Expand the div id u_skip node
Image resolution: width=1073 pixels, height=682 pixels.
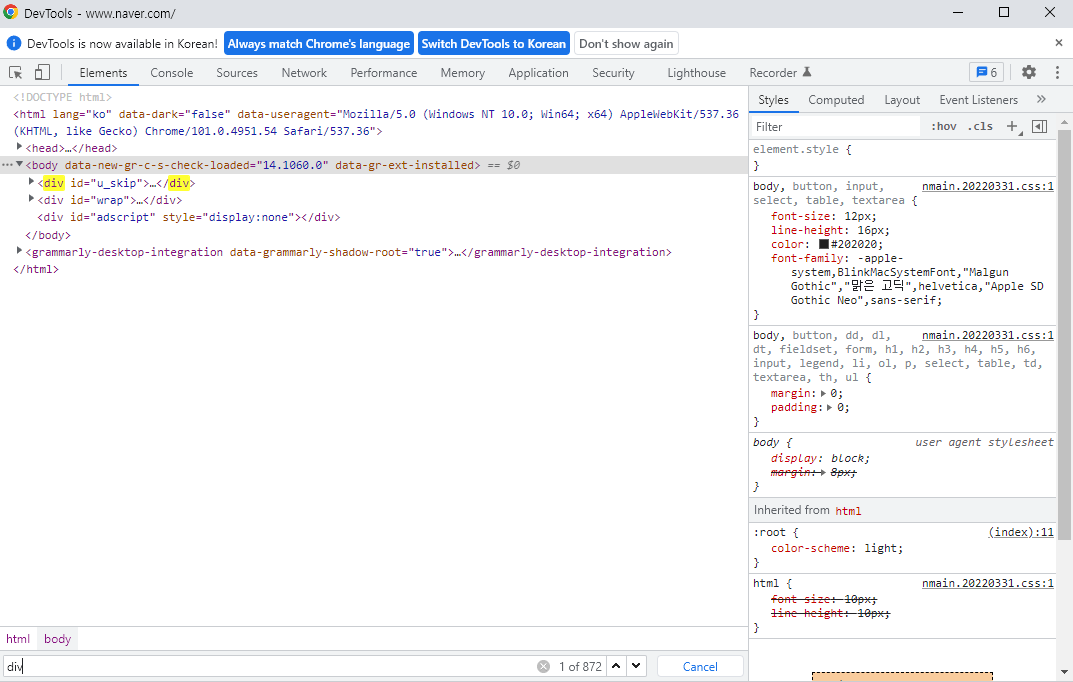pos(31,182)
